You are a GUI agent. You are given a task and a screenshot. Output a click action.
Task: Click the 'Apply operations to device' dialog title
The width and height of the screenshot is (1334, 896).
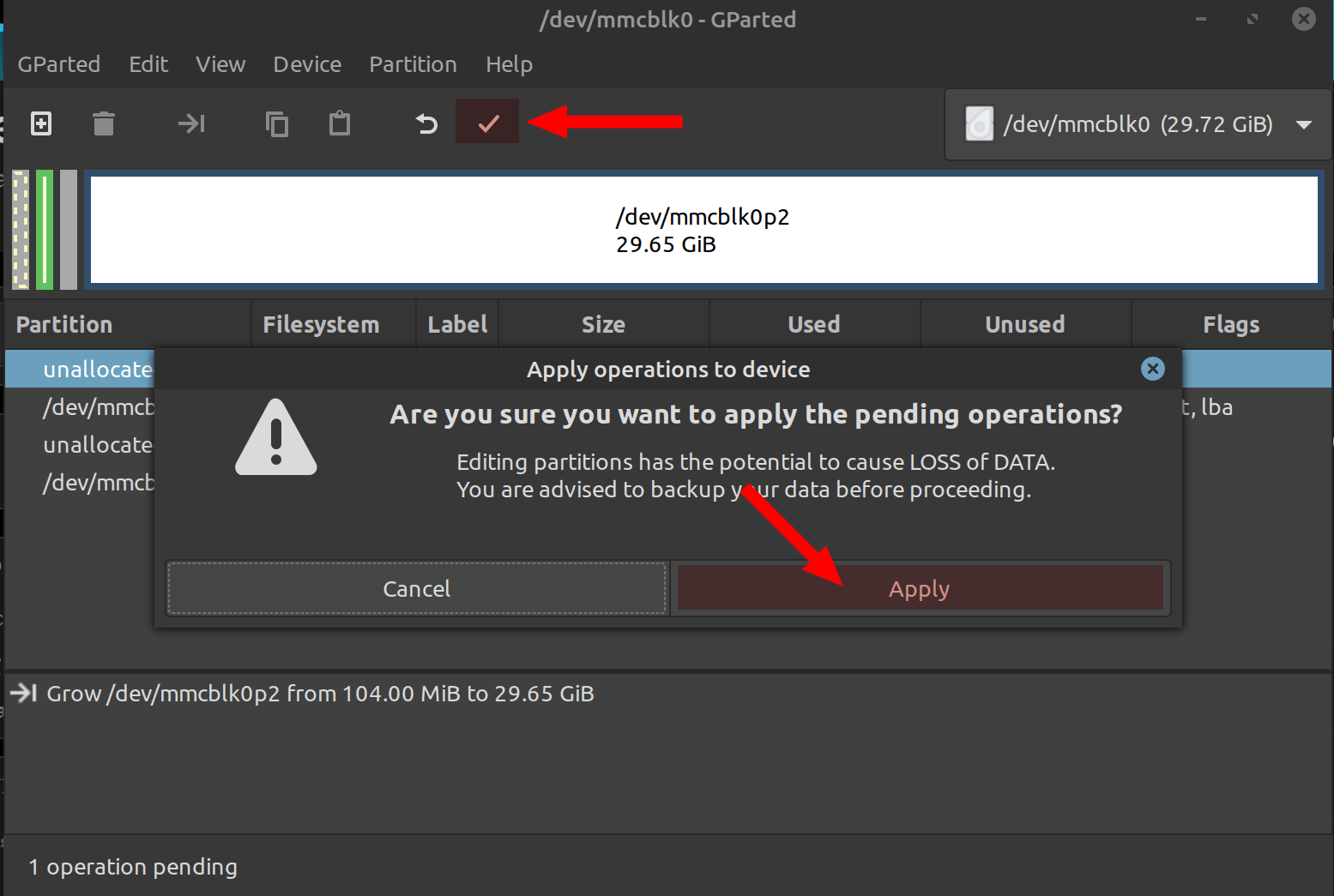(668, 369)
